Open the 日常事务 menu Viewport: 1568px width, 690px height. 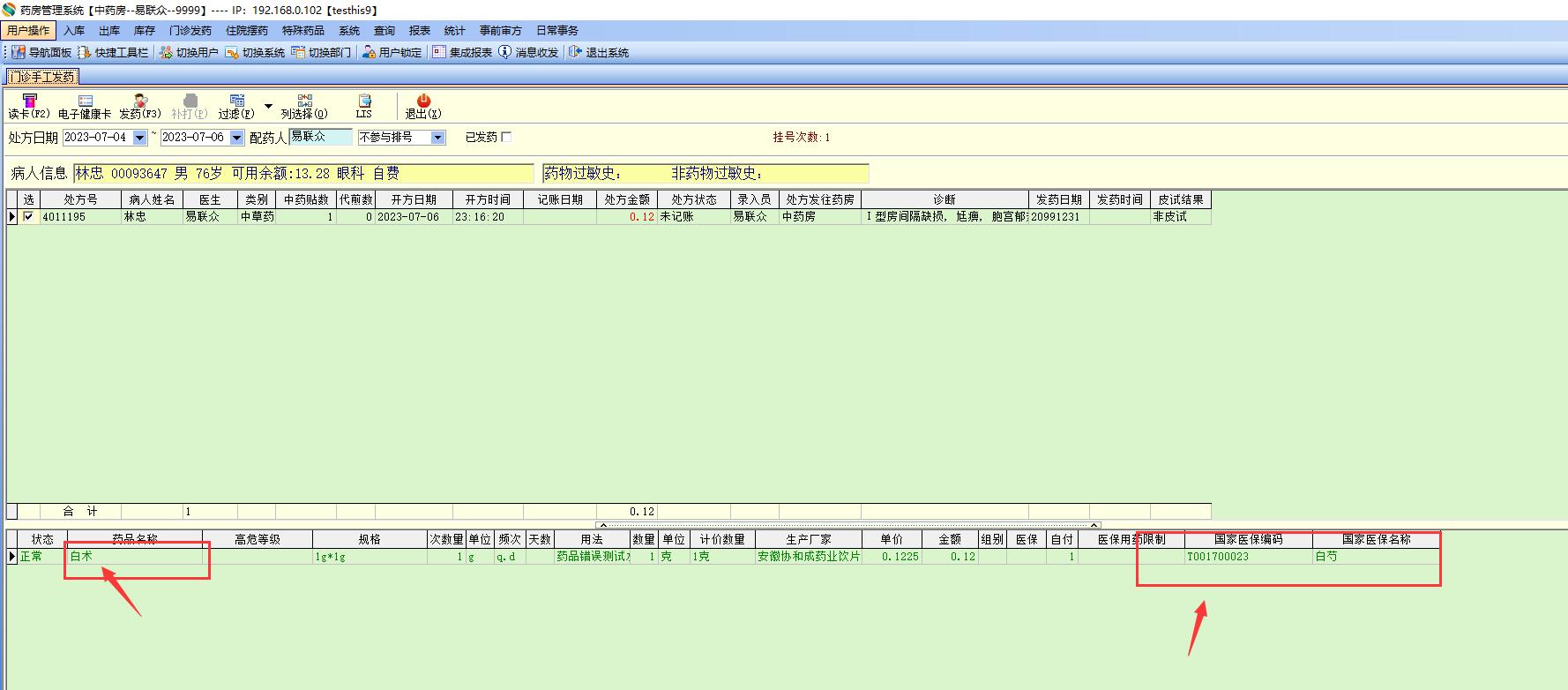(557, 31)
